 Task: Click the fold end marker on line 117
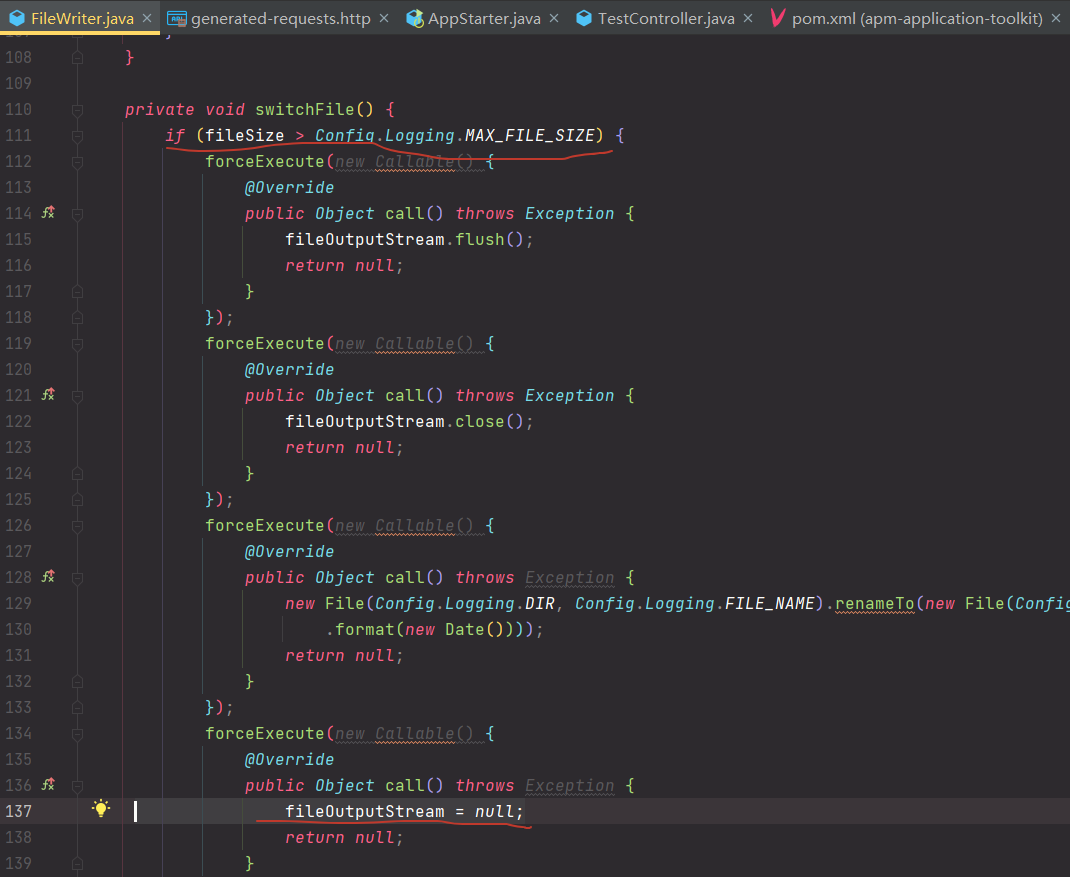pyautogui.click(x=77, y=292)
